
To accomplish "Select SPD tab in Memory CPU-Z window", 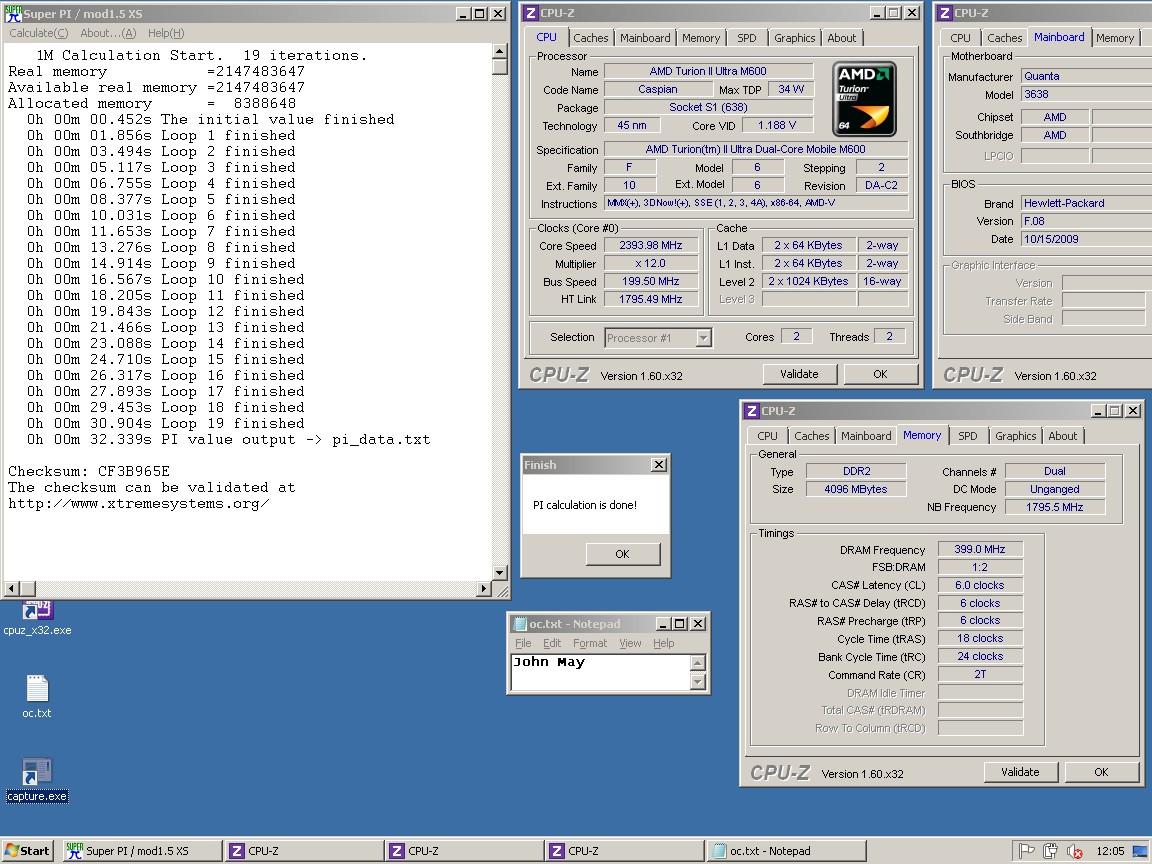I will pyautogui.click(x=968, y=436).
